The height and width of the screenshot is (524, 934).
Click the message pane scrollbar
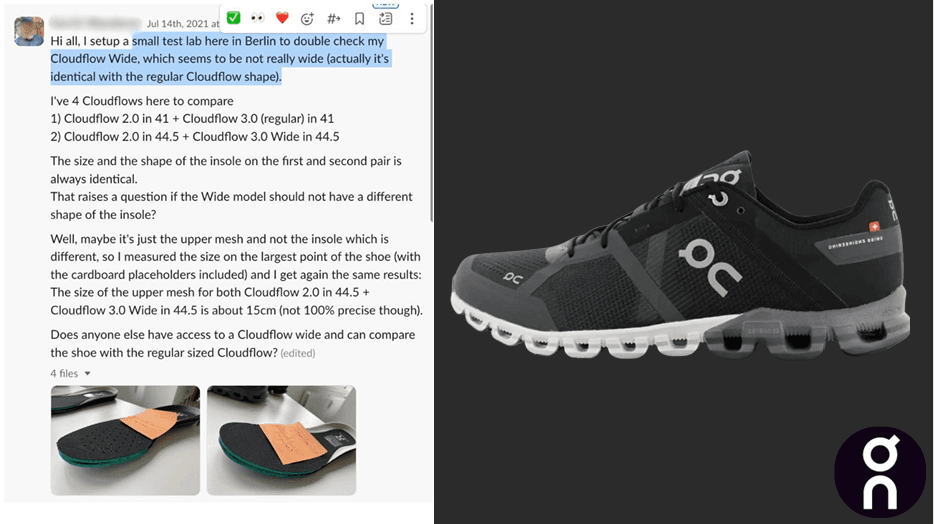coord(431,113)
